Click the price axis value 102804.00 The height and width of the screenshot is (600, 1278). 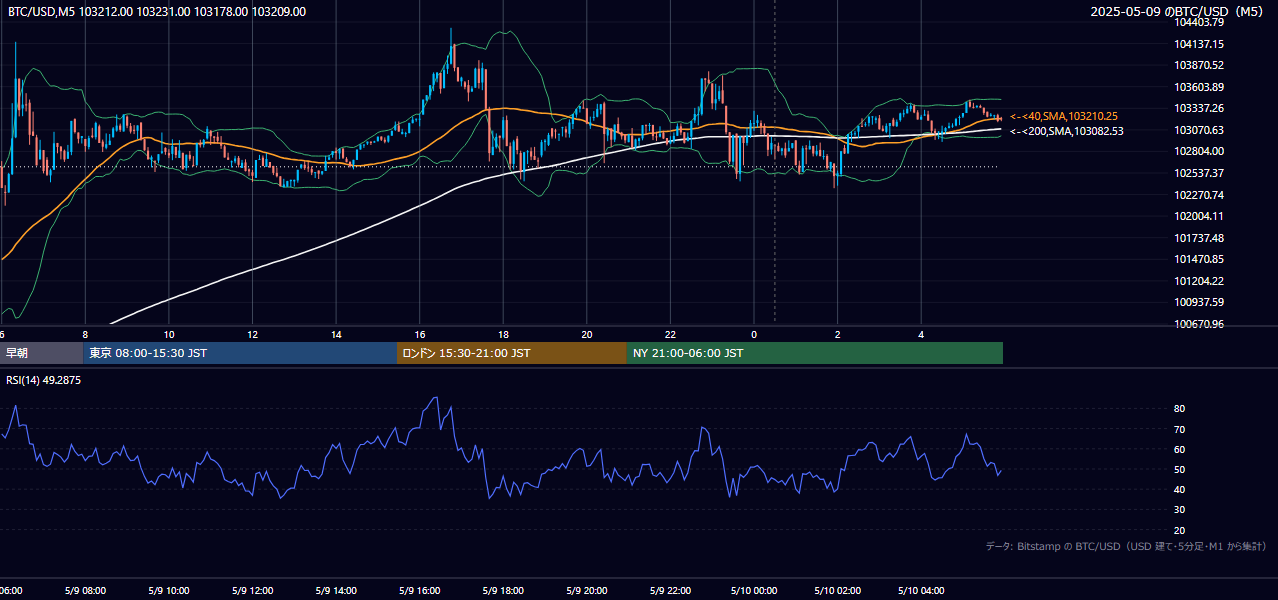1201,151
